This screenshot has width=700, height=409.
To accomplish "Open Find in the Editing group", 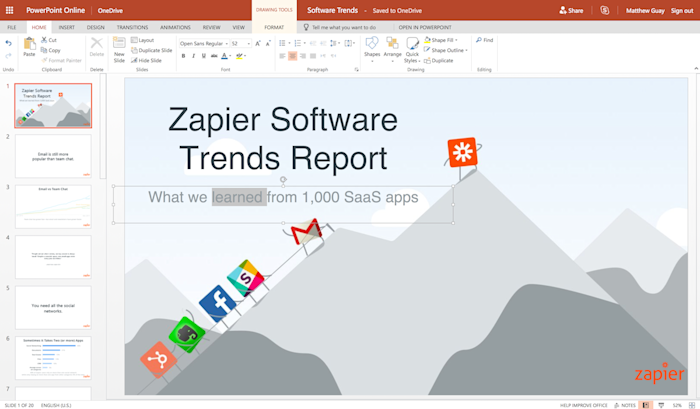I will (484, 40).
